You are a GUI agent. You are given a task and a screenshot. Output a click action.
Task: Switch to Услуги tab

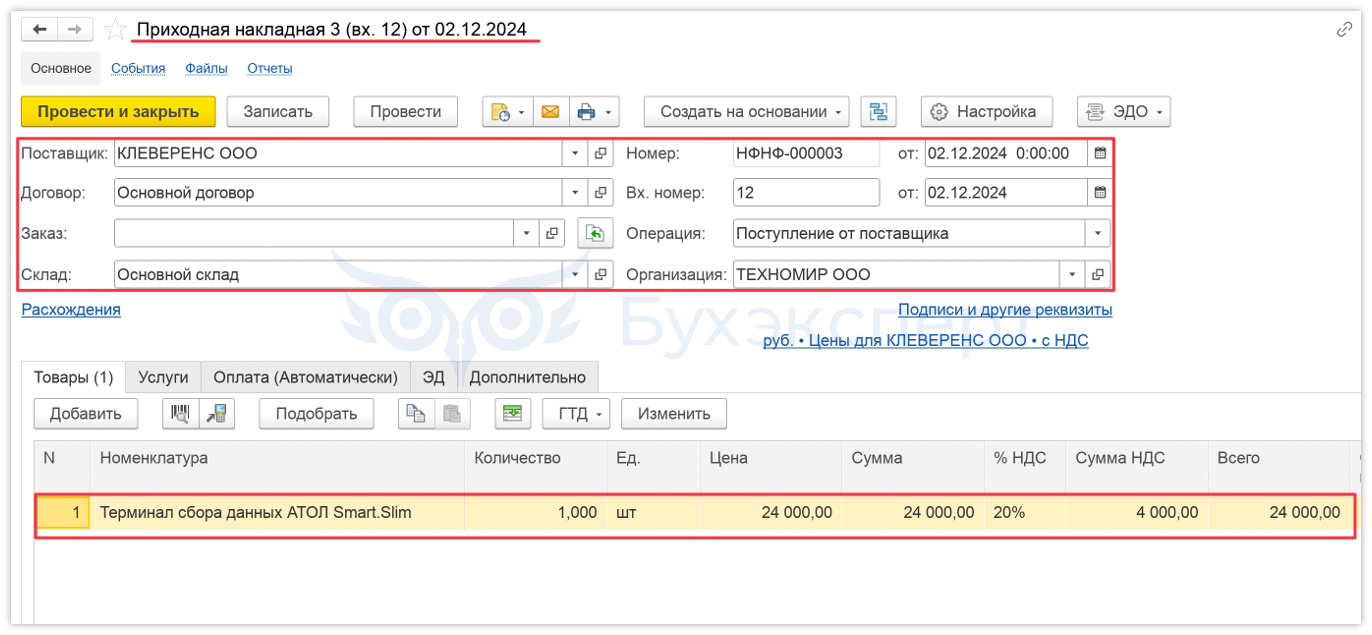[x=163, y=378]
